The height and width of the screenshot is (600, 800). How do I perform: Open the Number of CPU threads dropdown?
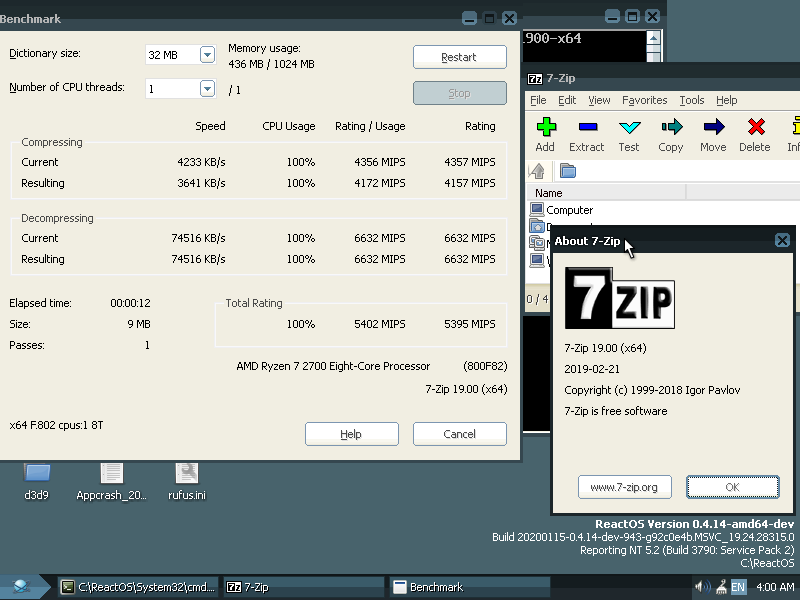click(x=207, y=89)
